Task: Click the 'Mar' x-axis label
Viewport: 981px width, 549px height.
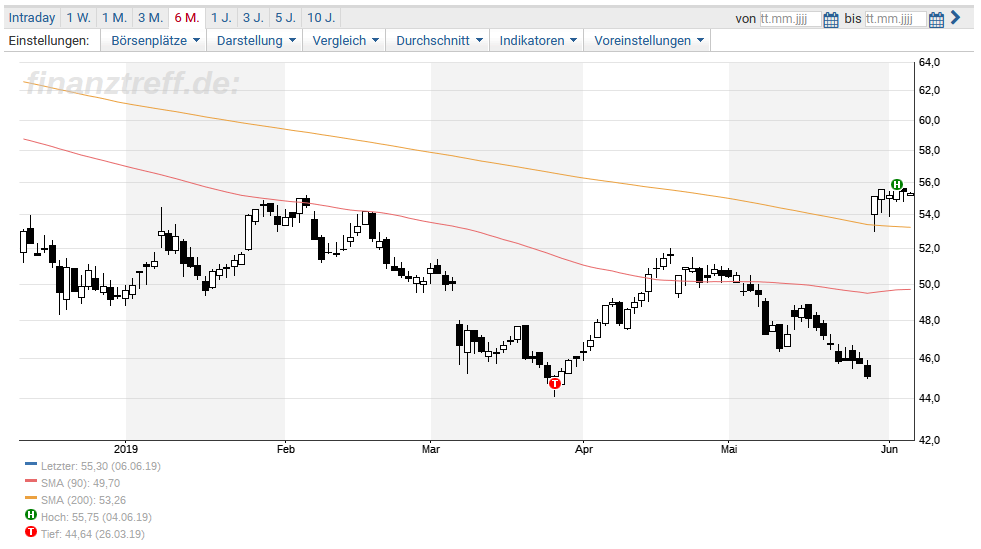Action: [x=431, y=449]
